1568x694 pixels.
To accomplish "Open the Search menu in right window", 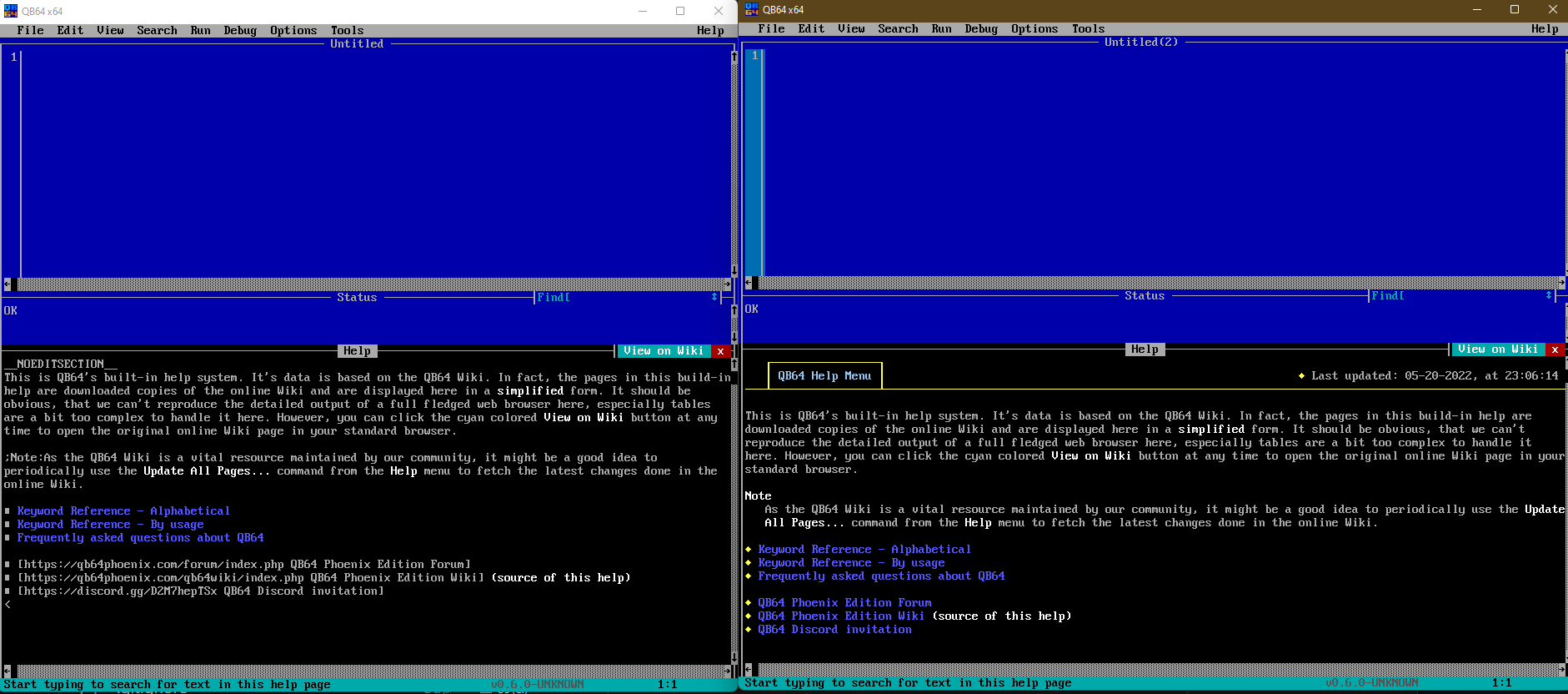I will pos(899,29).
